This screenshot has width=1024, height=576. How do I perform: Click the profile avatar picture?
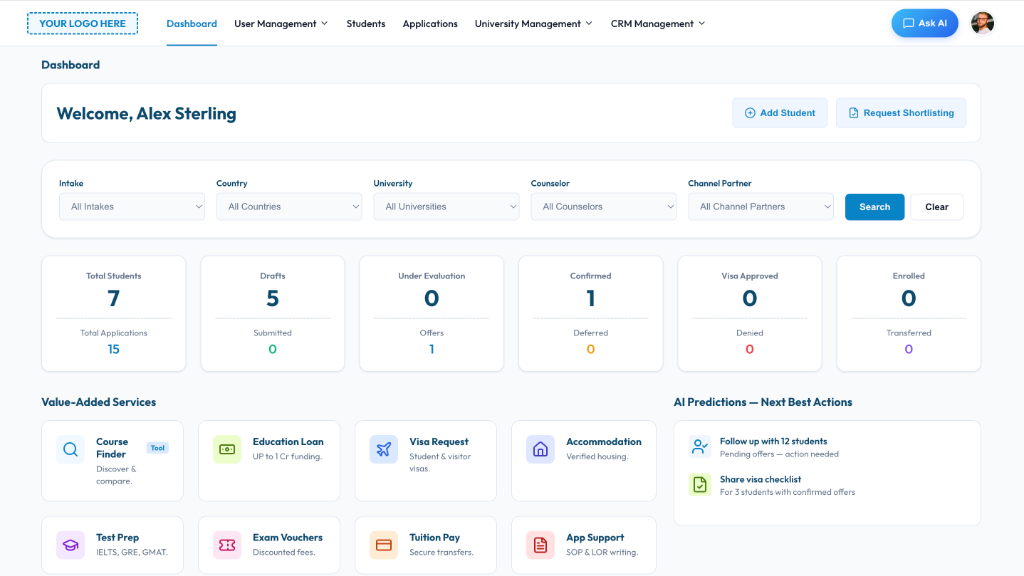point(982,22)
